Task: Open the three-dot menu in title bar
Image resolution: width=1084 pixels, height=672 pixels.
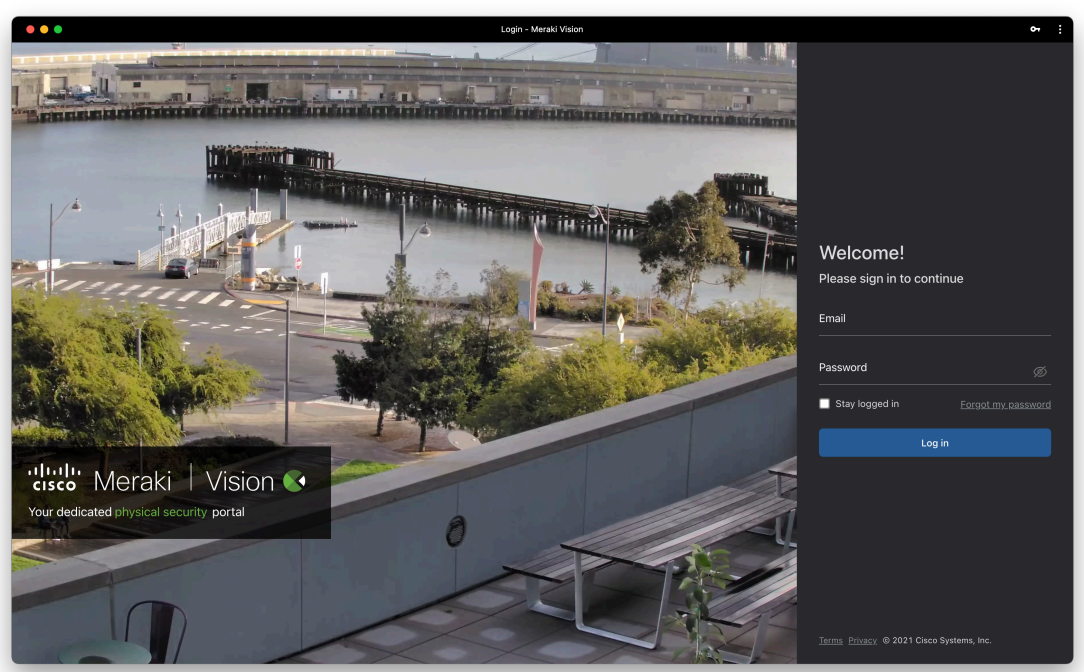Action: coord(1060,29)
